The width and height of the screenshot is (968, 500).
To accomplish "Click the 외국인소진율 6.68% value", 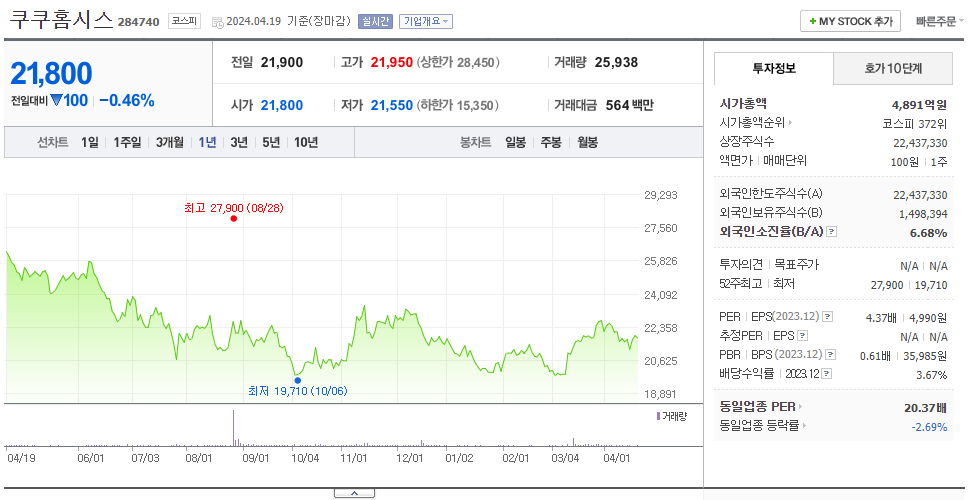I will point(928,233).
